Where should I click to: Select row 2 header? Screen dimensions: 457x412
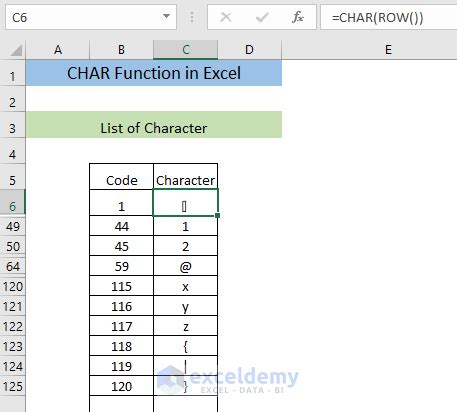pos(13,99)
